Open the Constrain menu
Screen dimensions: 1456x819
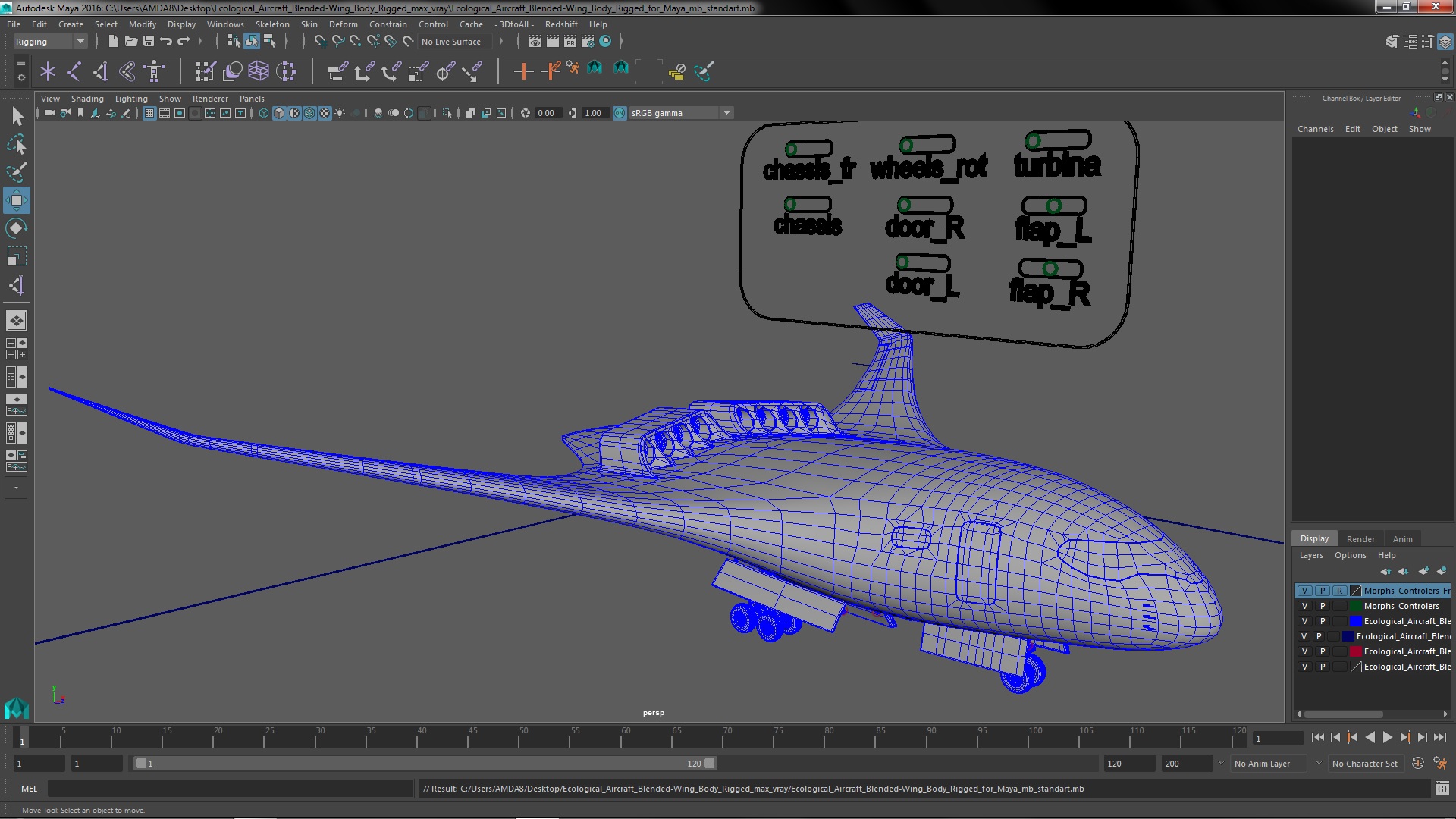pyautogui.click(x=388, y=24)
